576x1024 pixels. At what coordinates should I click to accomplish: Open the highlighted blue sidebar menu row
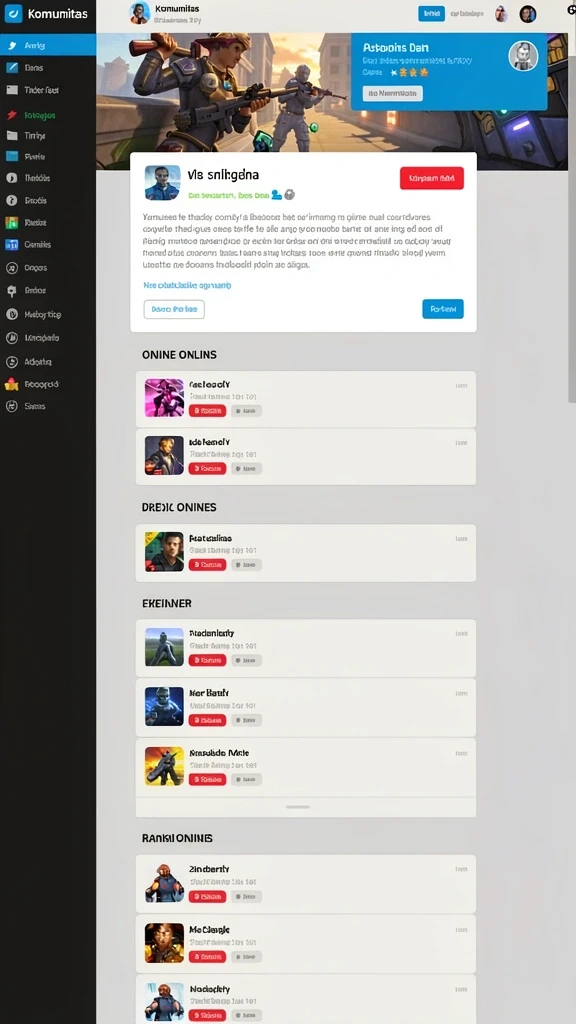48,45
